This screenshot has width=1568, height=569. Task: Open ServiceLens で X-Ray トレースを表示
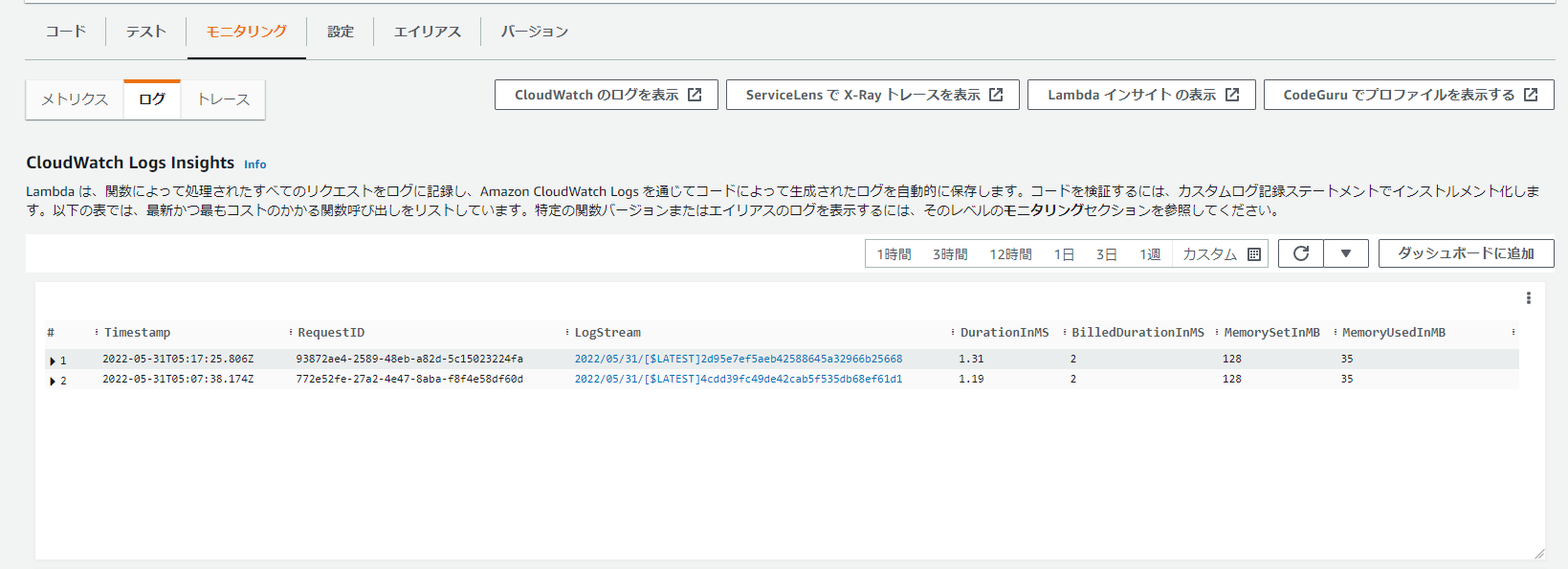872,95
